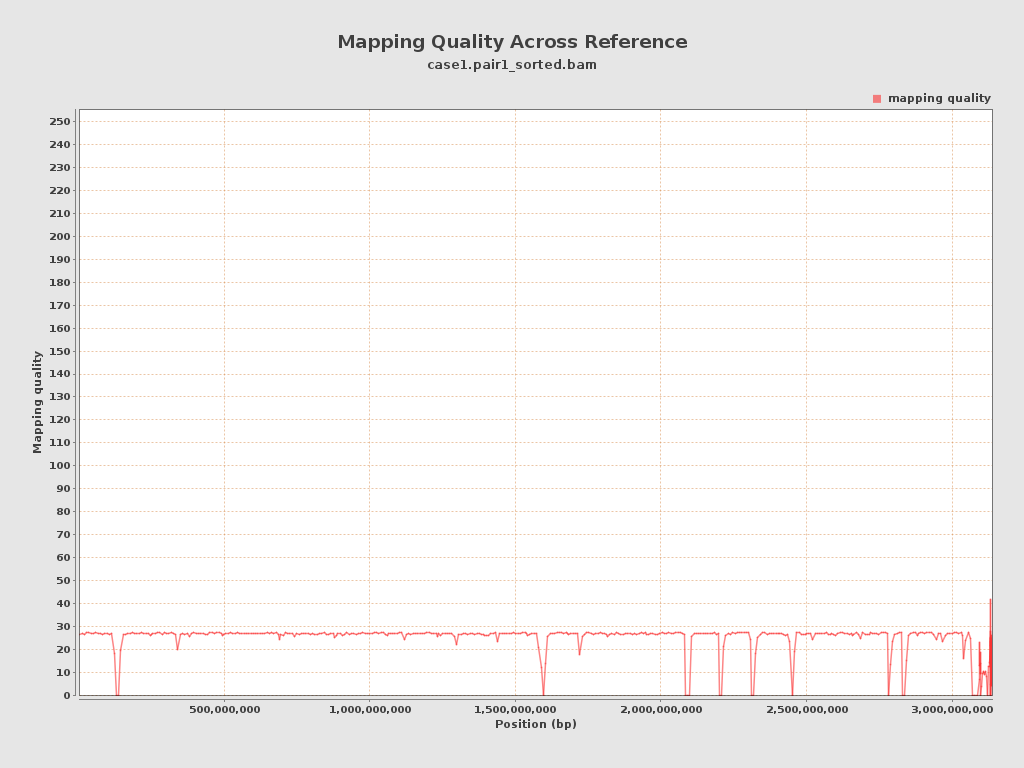Image resolution: width=1024 pixels, height=768 pixels.
Task: Click the y-axis tick label 0
Action: [x=67, y=696]
